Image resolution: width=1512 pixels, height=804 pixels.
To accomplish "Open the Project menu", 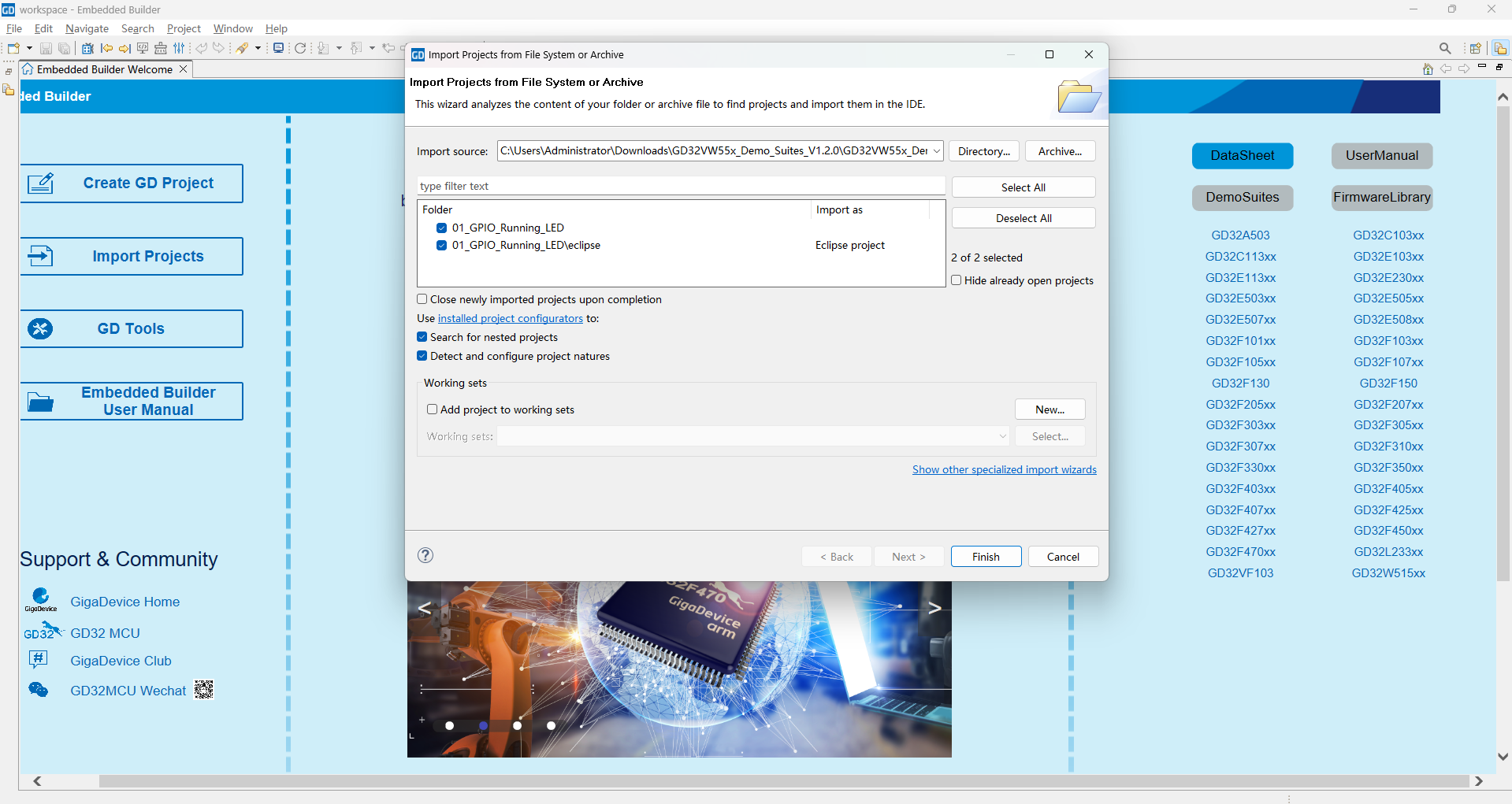I will 184,28.
